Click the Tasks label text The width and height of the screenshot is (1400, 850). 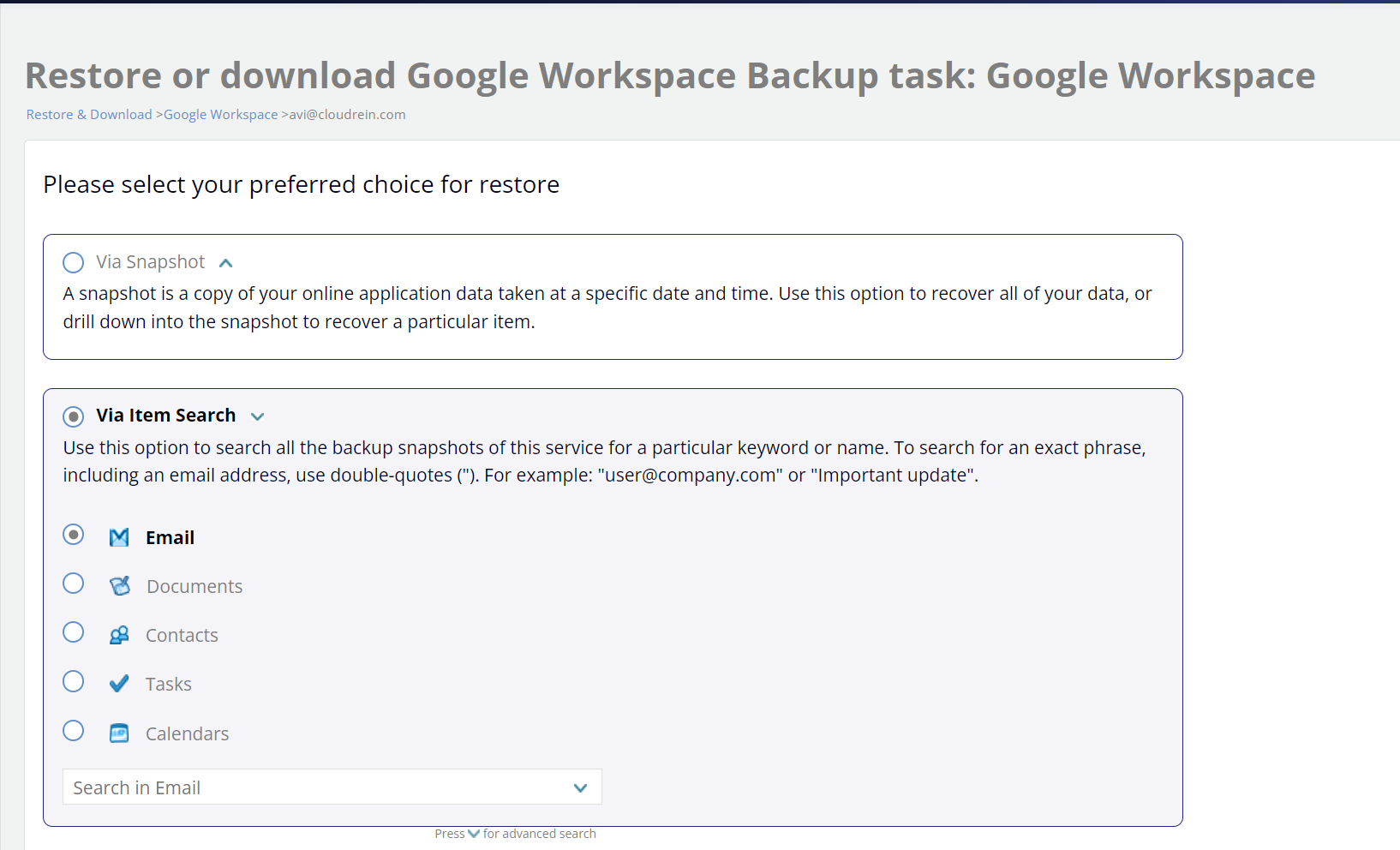coord(169,685)
